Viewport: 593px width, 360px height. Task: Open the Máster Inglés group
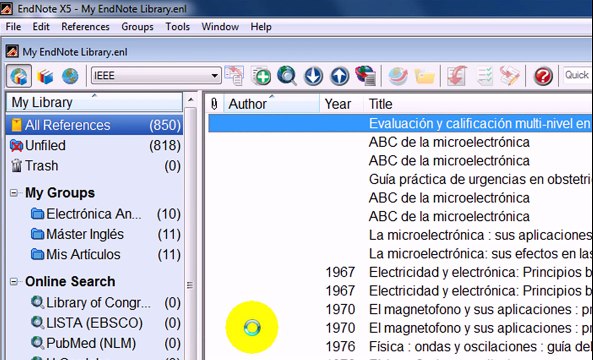pos(106,234)
